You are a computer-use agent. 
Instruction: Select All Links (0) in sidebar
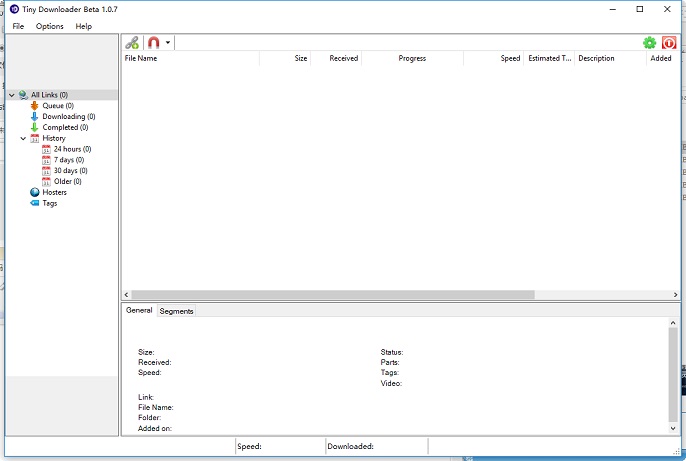click(49, 95)
